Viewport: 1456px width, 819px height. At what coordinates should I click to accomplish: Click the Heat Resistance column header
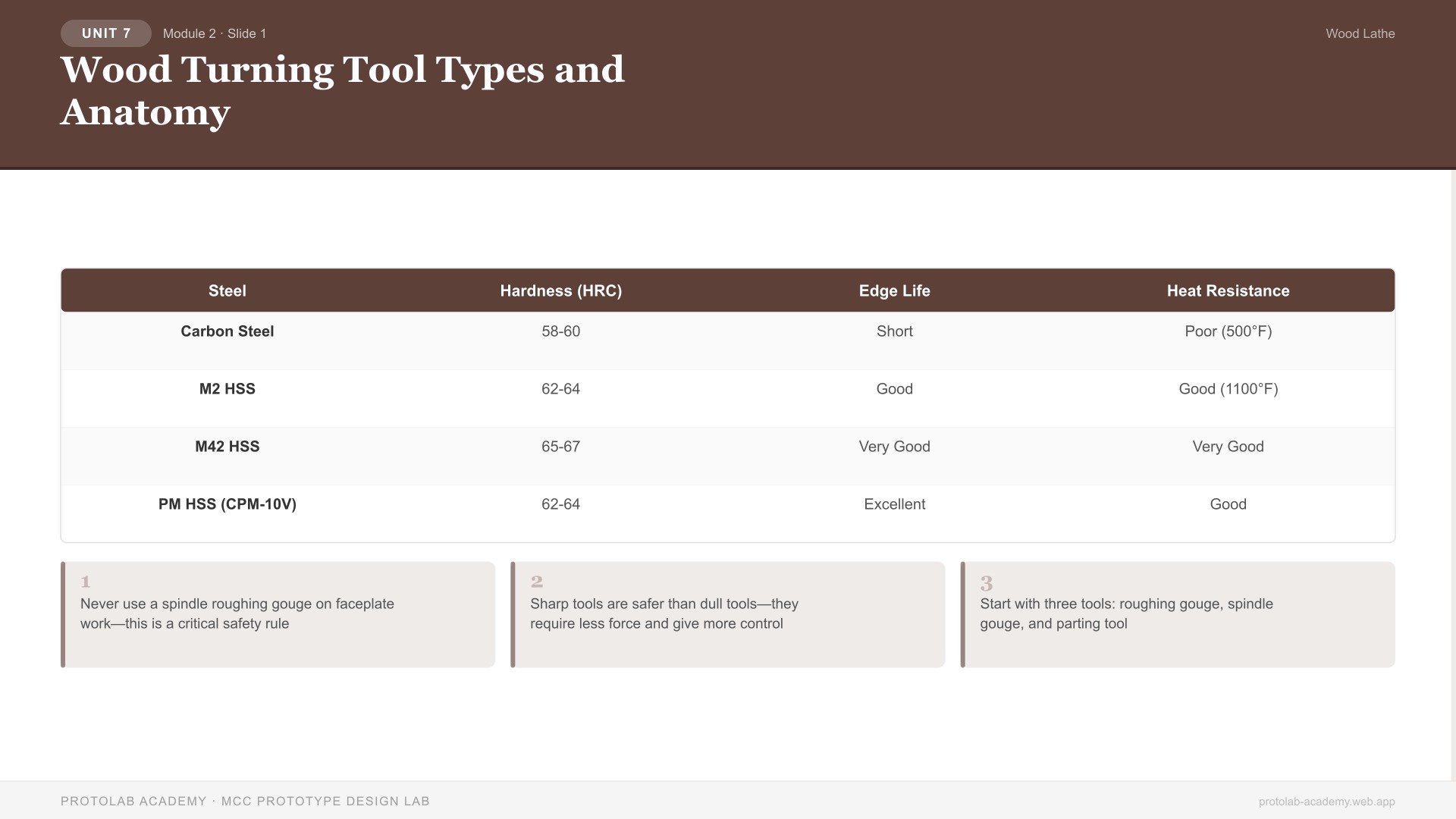coord(1228,290)
